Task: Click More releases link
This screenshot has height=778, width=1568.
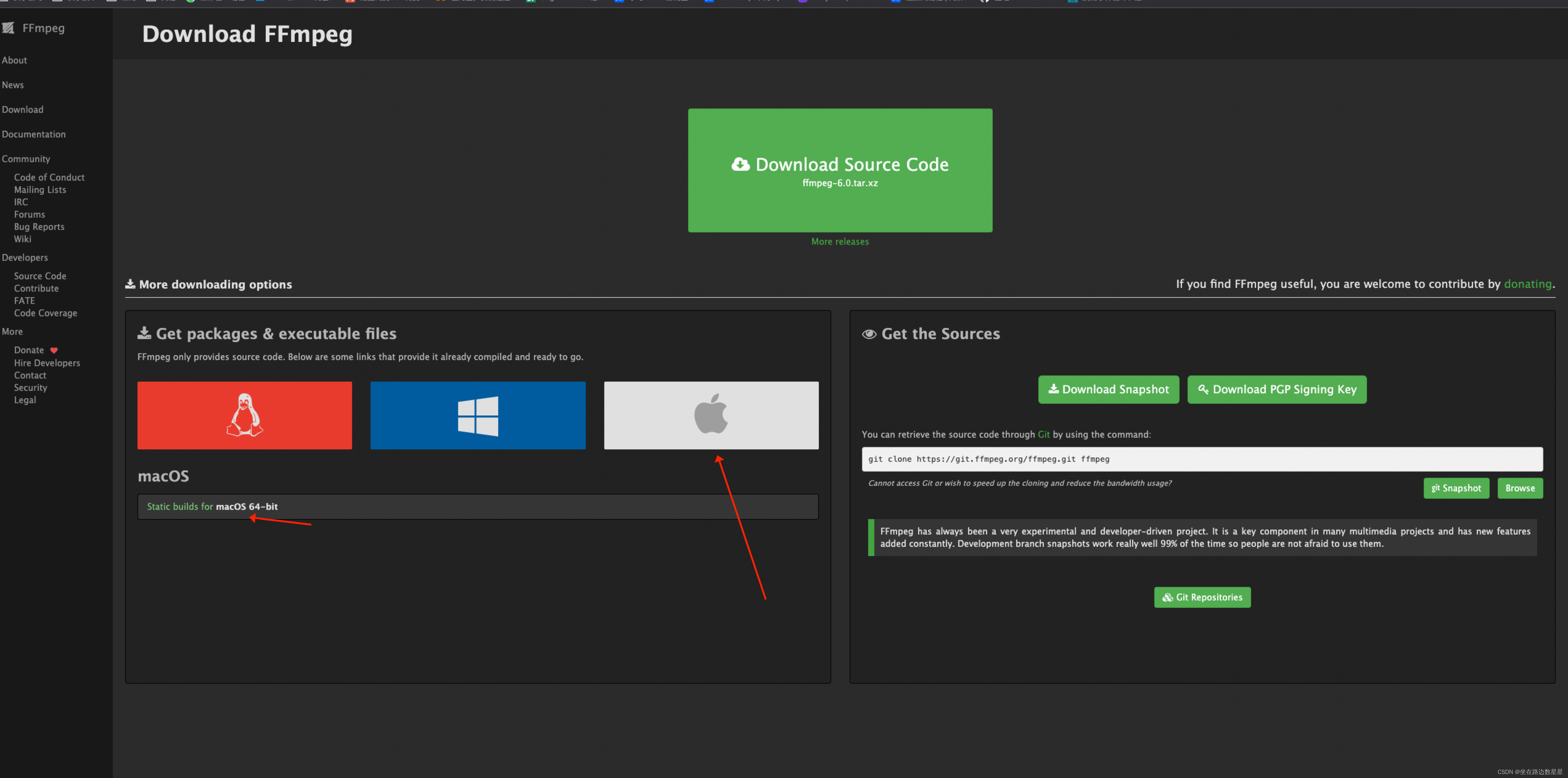Action: [x=840, y=241]
